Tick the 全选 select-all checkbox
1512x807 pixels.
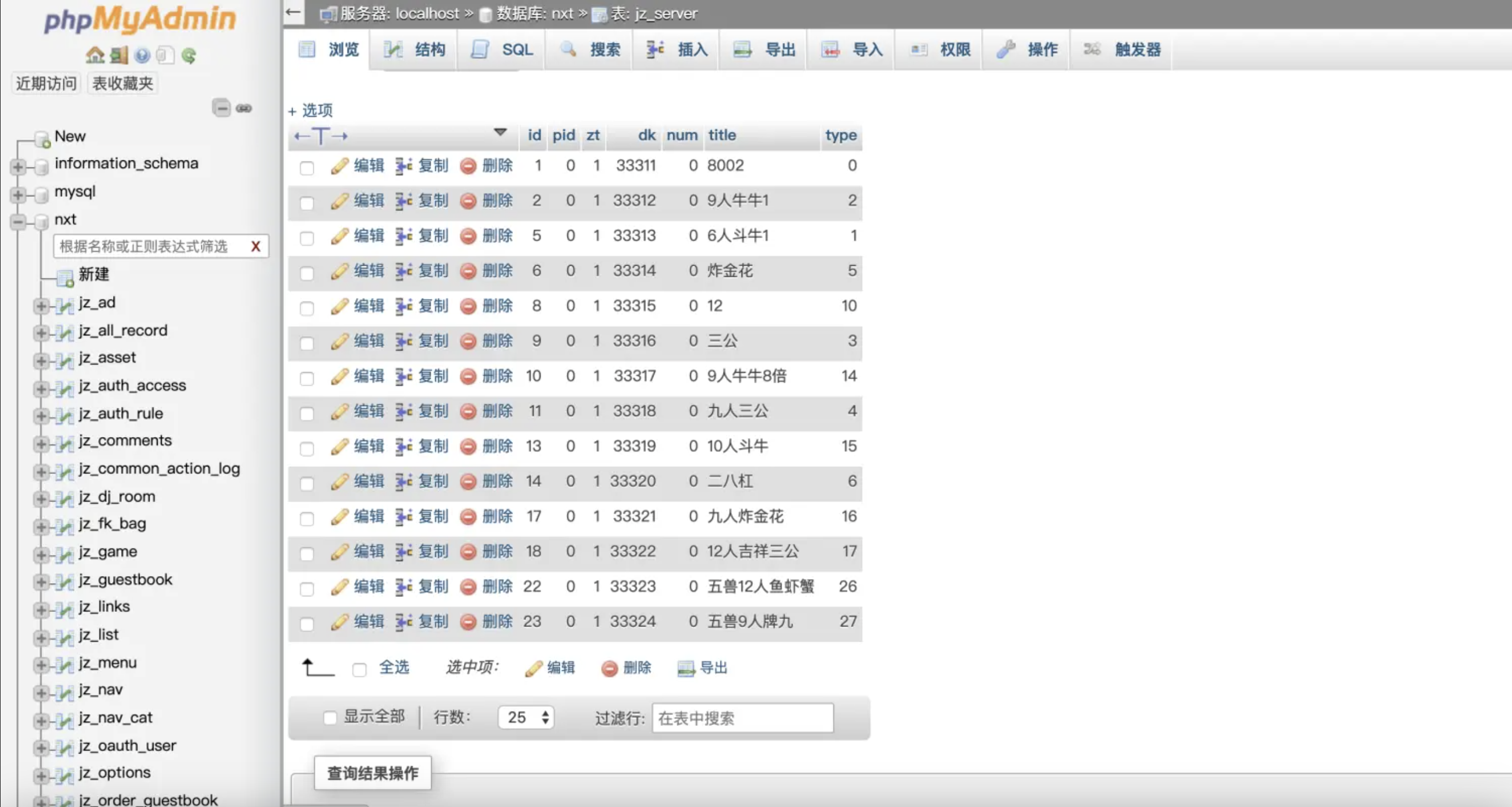point(359,670)
